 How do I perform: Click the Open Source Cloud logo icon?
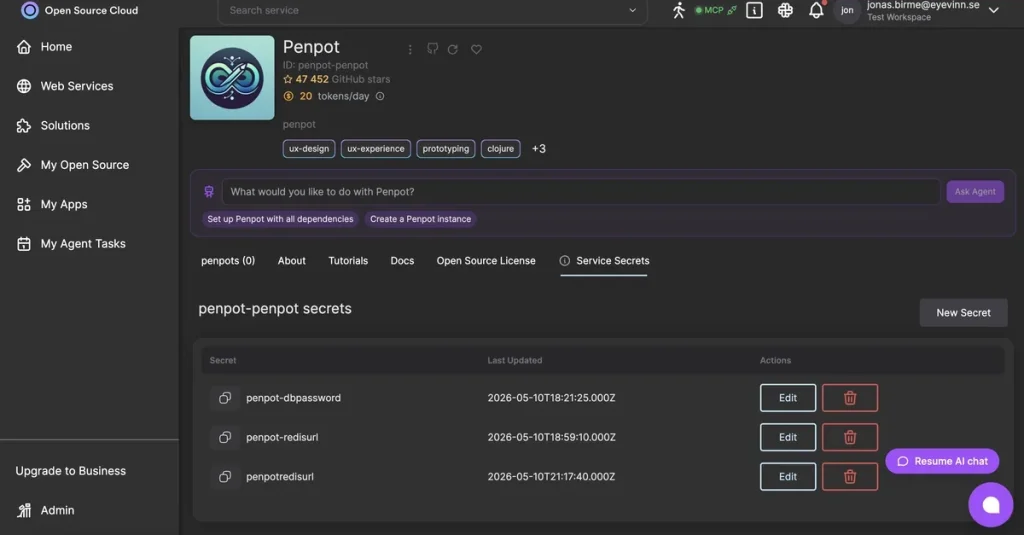[x=29, y=10]
